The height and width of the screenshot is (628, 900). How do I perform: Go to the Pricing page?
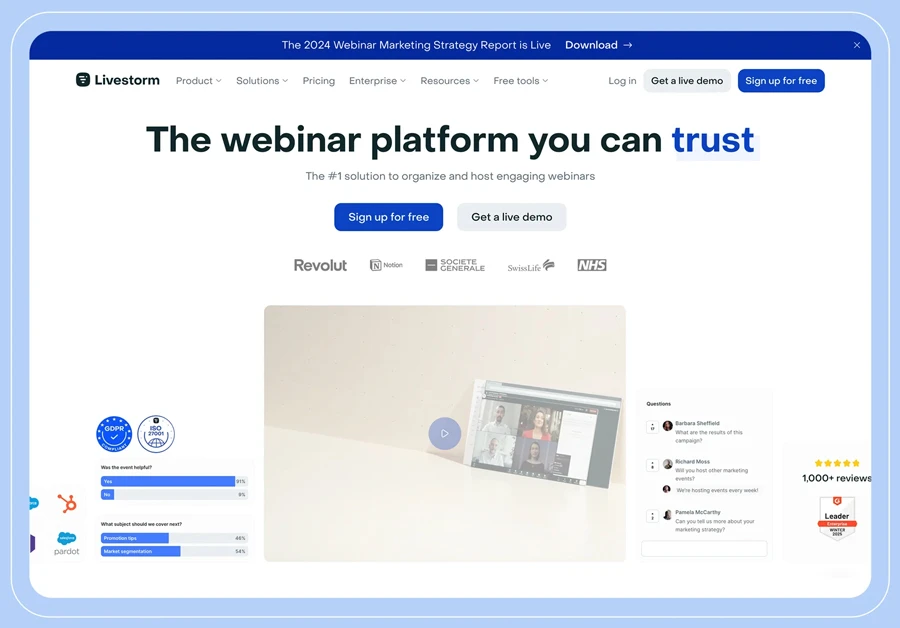(318, 81)
